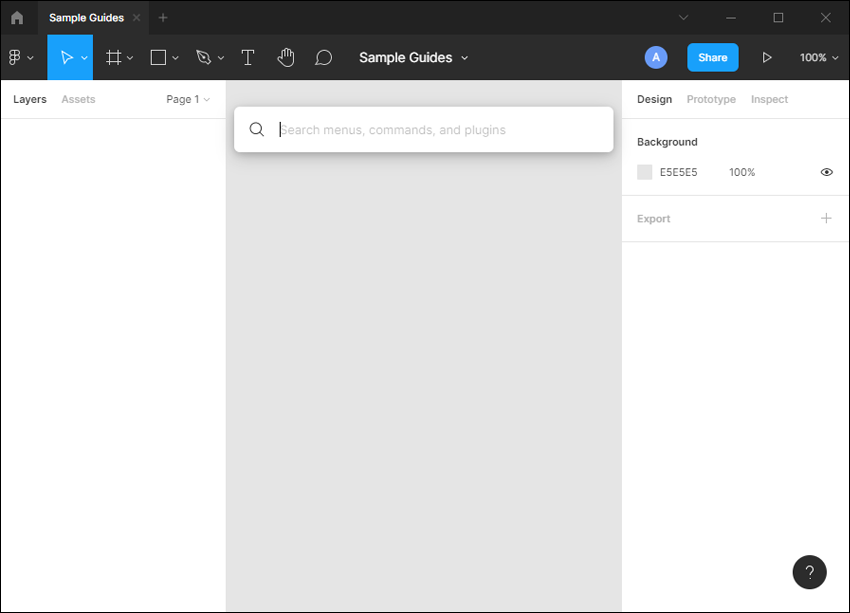
Task: Select the Hand tool
Action: pos(285,57)
